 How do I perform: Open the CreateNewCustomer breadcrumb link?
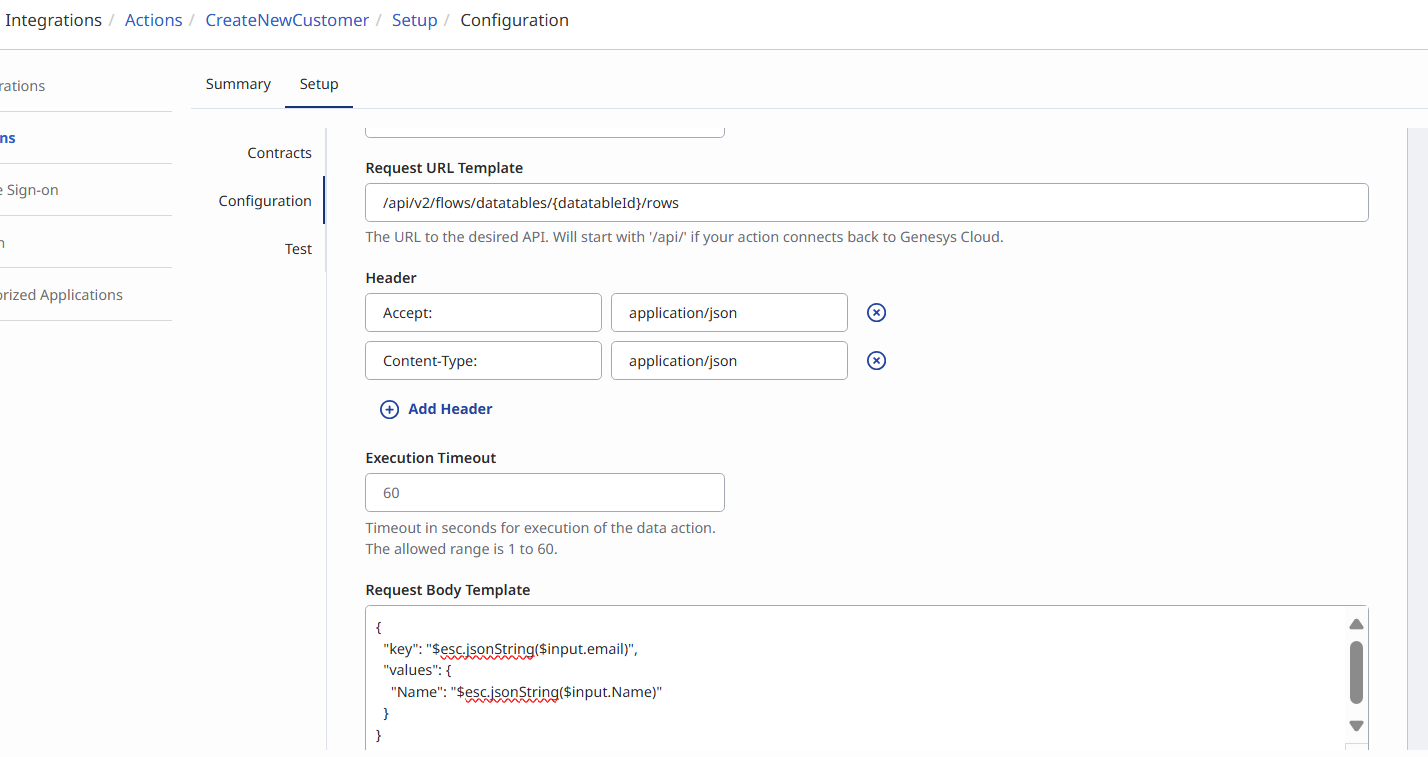[x=287, y=20]
